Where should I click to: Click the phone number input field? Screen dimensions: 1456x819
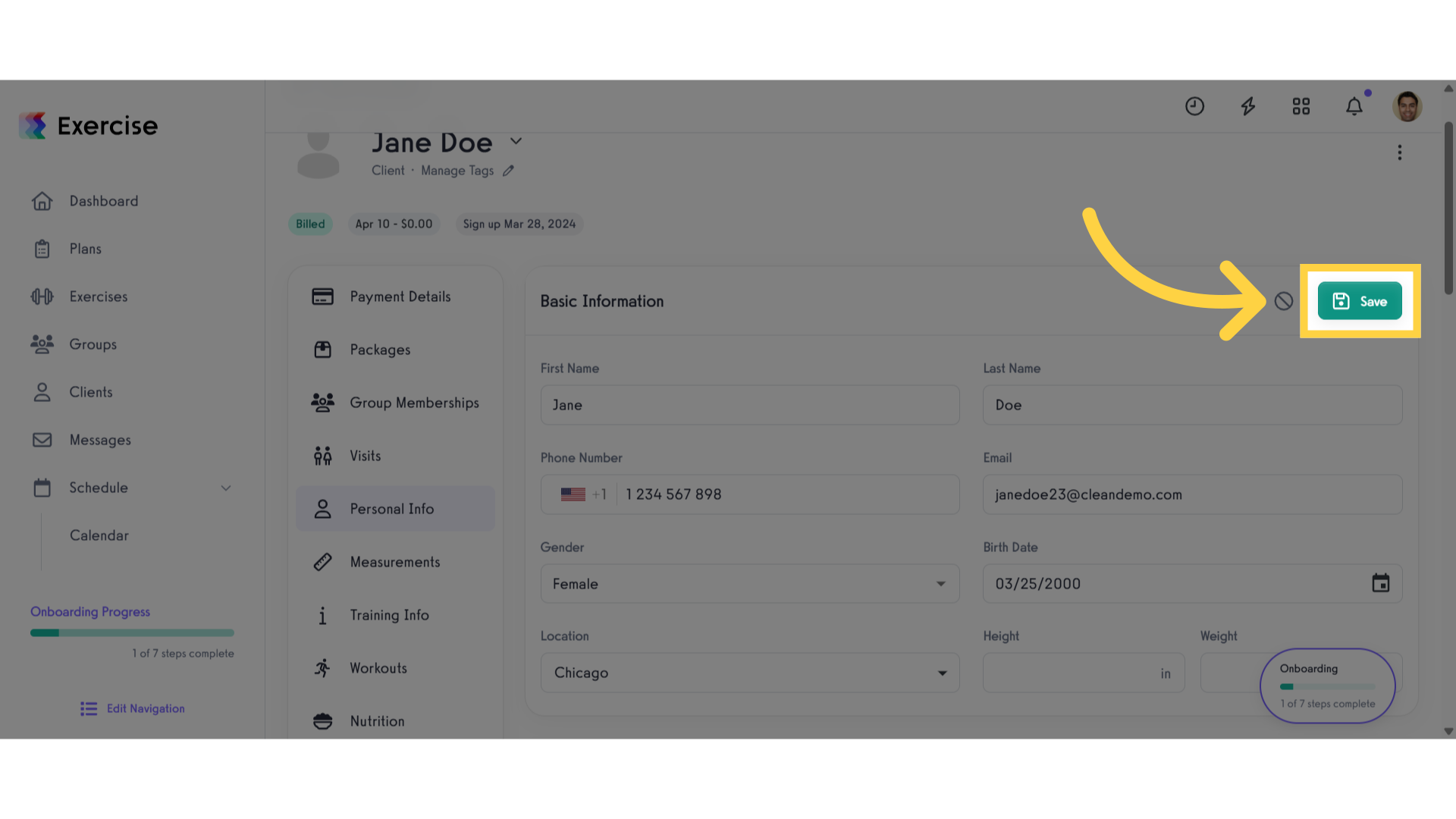click(789, 494)
